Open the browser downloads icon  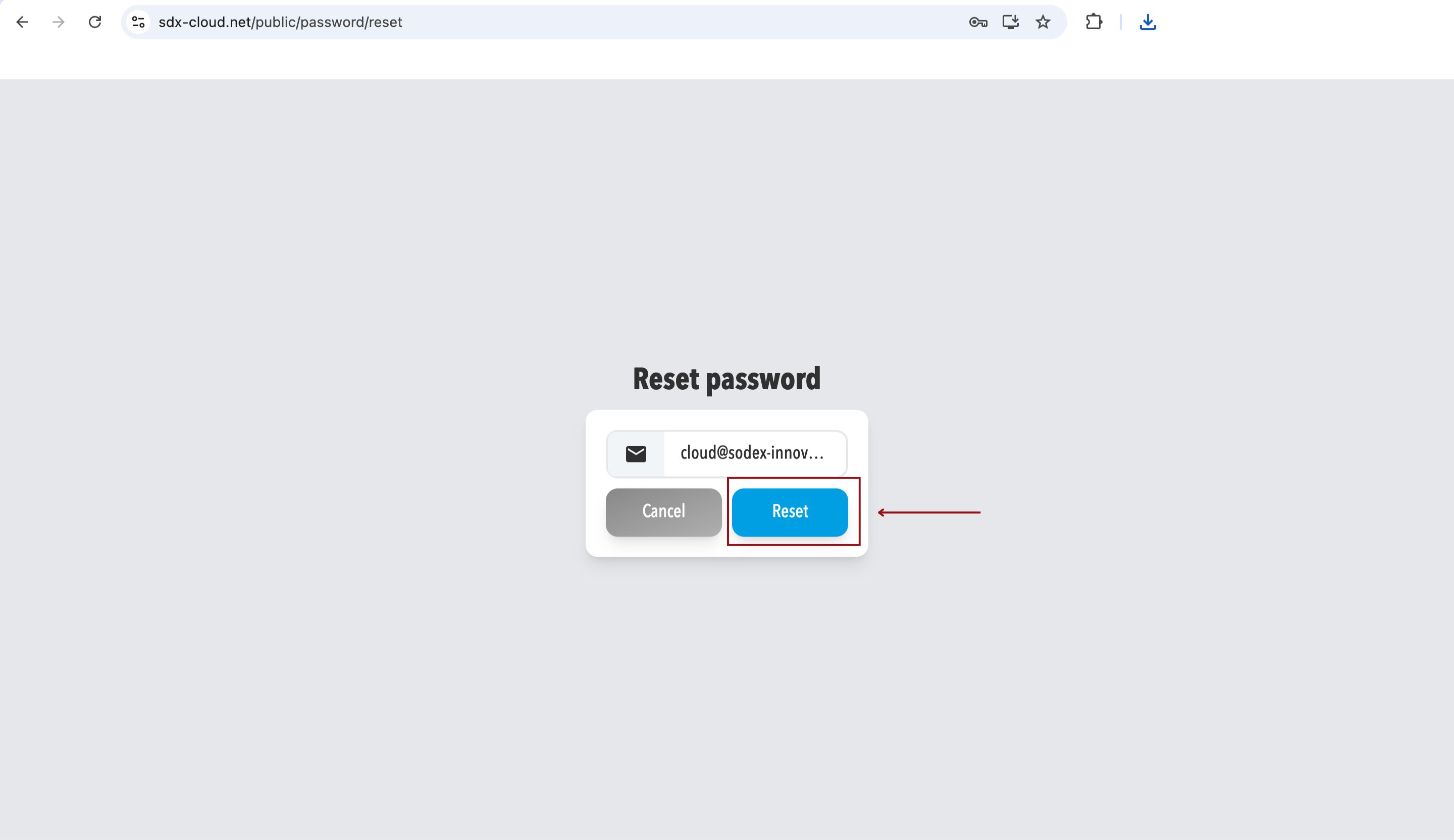click(x=1148, y=22)
